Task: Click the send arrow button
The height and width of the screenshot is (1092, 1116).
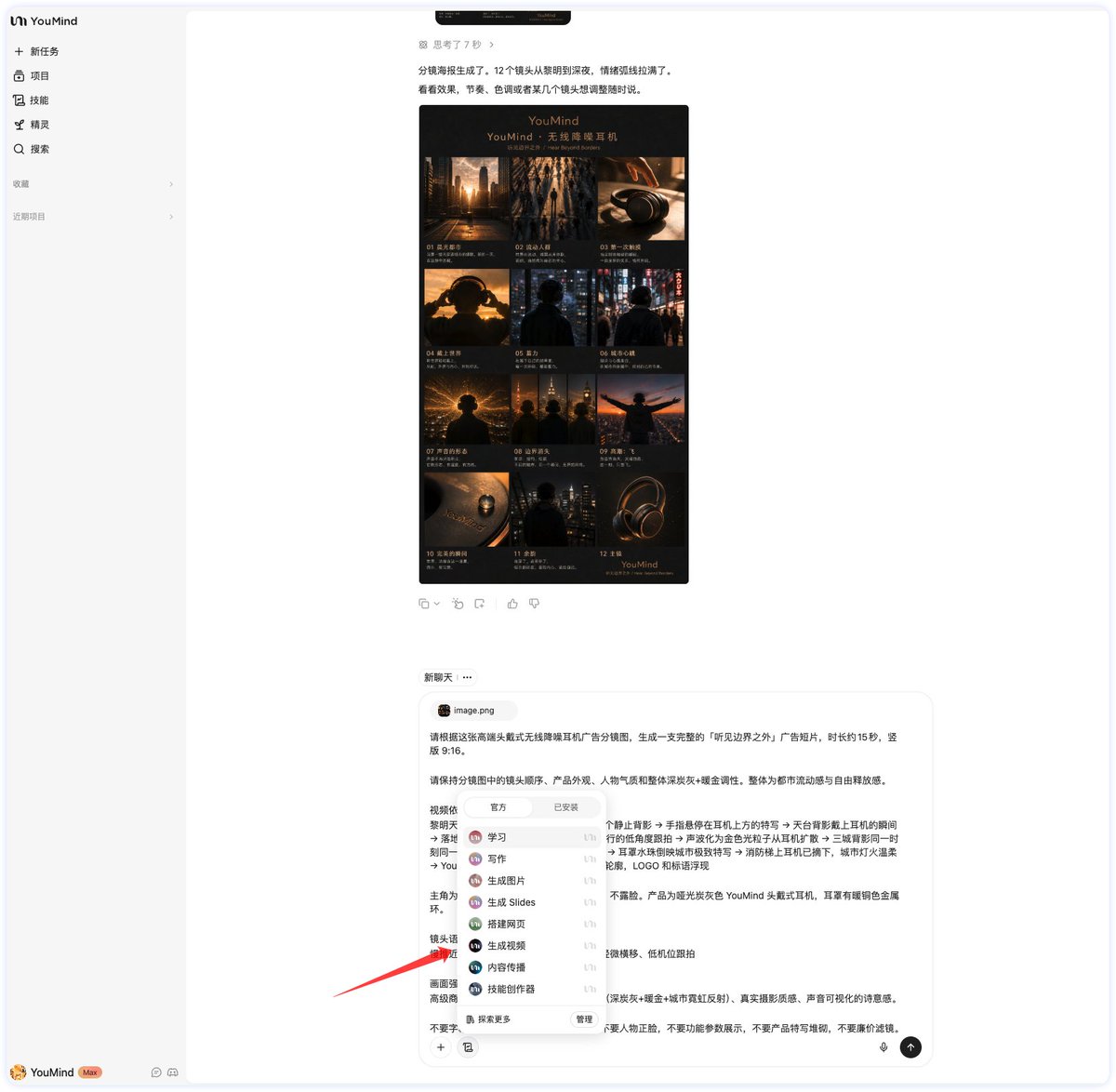Action: point(910,1047)
